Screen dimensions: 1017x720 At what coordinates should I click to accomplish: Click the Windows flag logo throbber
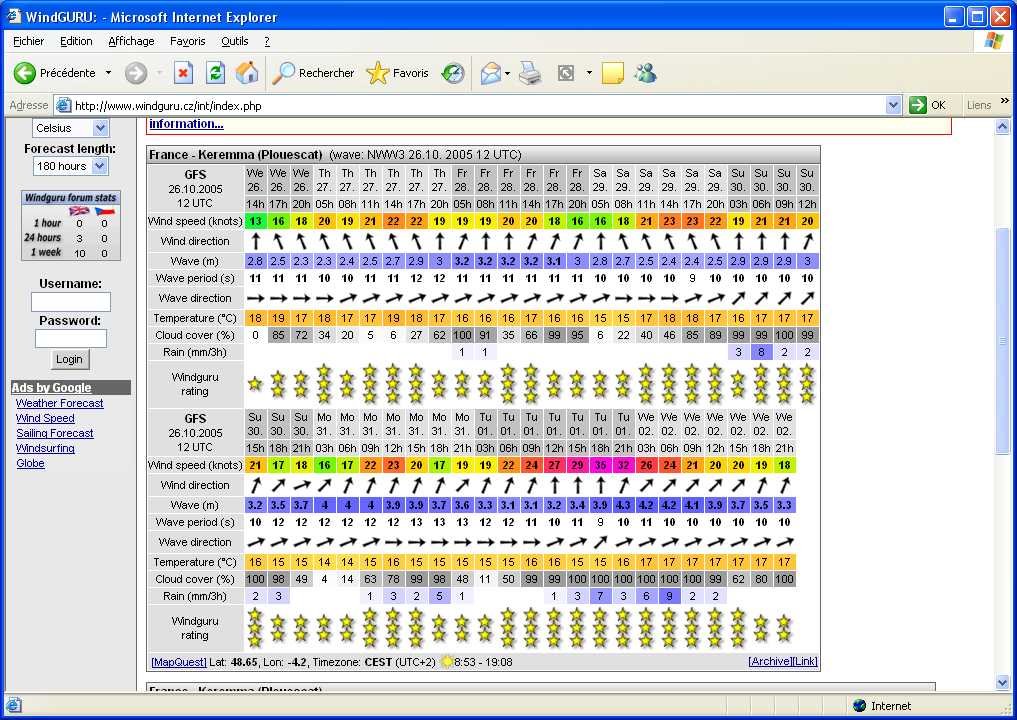coord(994,41)
